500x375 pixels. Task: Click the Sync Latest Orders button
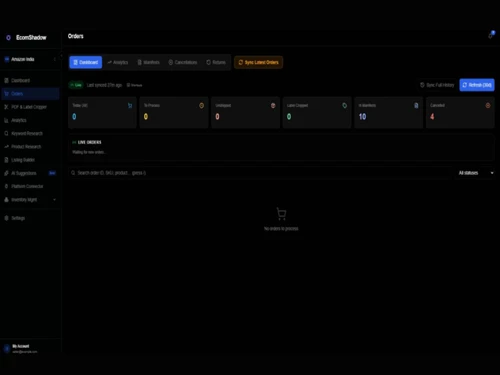tap(258, 62)
